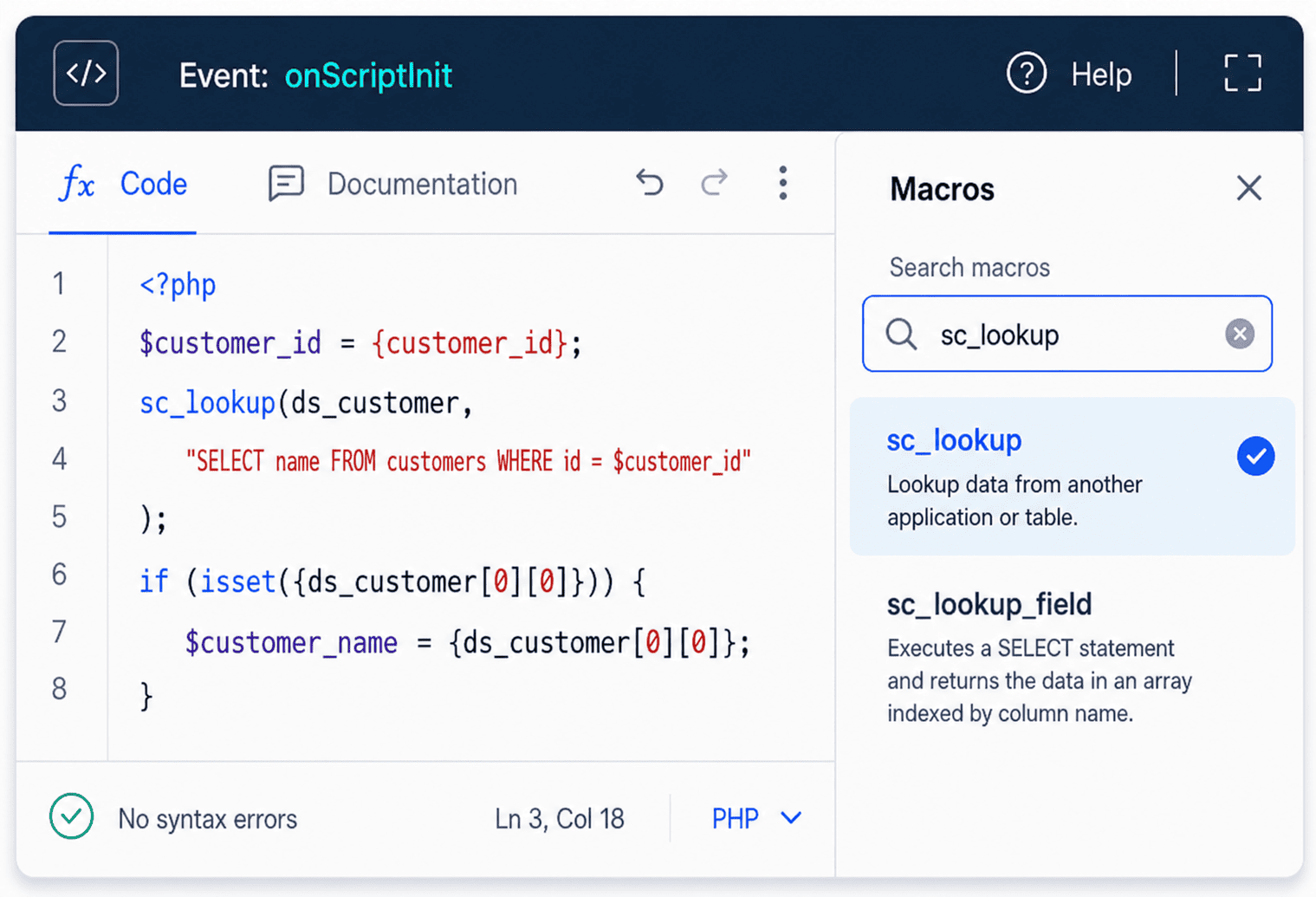
Task: Select the sc_lookup macro entry
Action: [x=1073, y=476]
